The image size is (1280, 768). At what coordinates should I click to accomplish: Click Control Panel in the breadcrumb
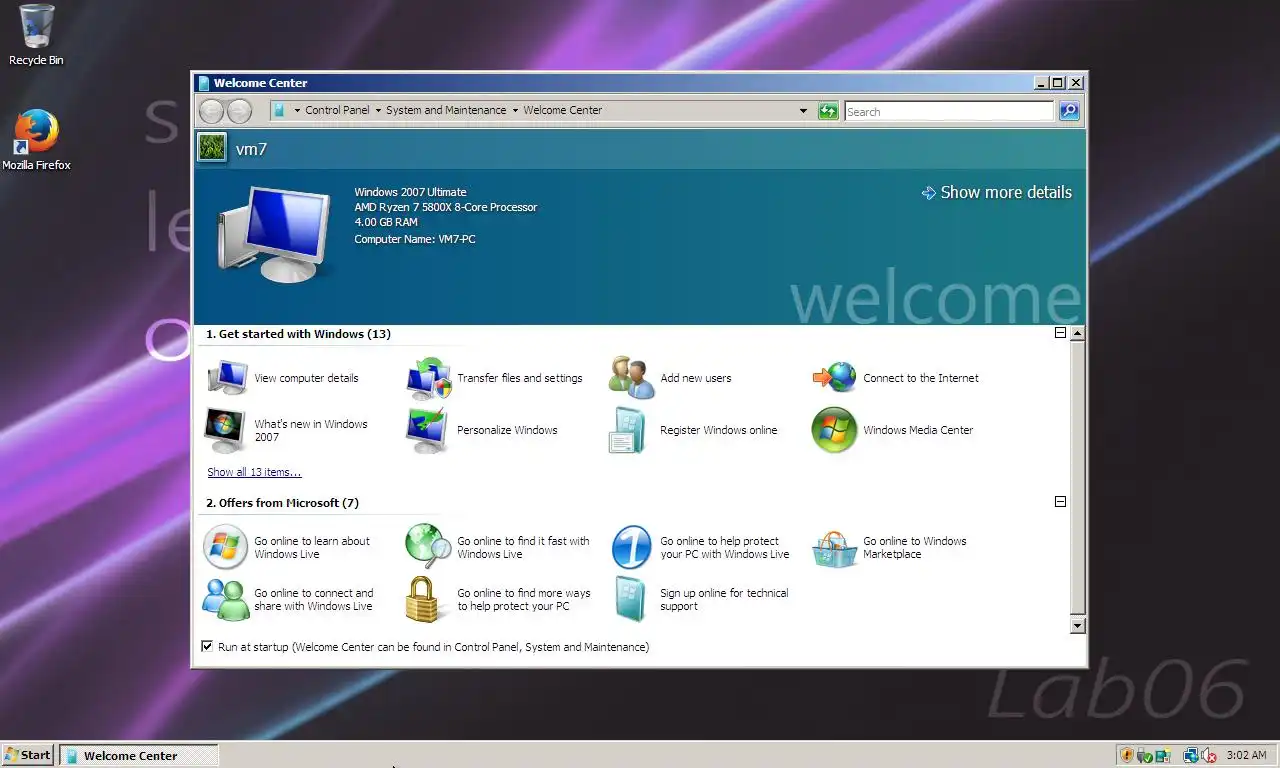tap(337, 110)
